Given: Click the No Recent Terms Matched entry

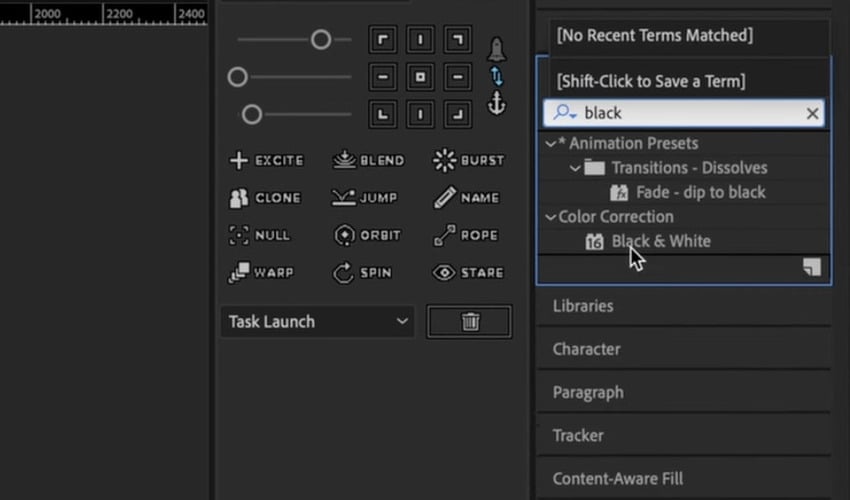Looking at the screenshot, I should (x=655, y=35).
